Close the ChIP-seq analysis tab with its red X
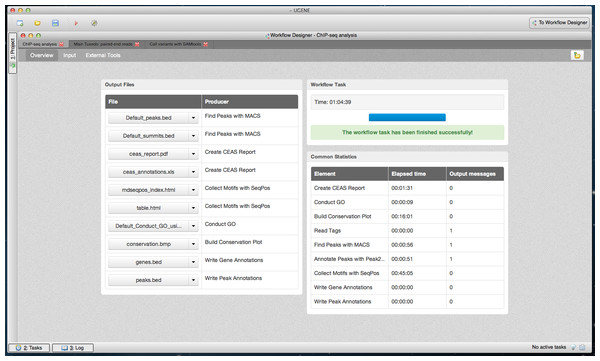Image resolution: width=600 pixels, height=361 pixels. (x=61, y=44)
